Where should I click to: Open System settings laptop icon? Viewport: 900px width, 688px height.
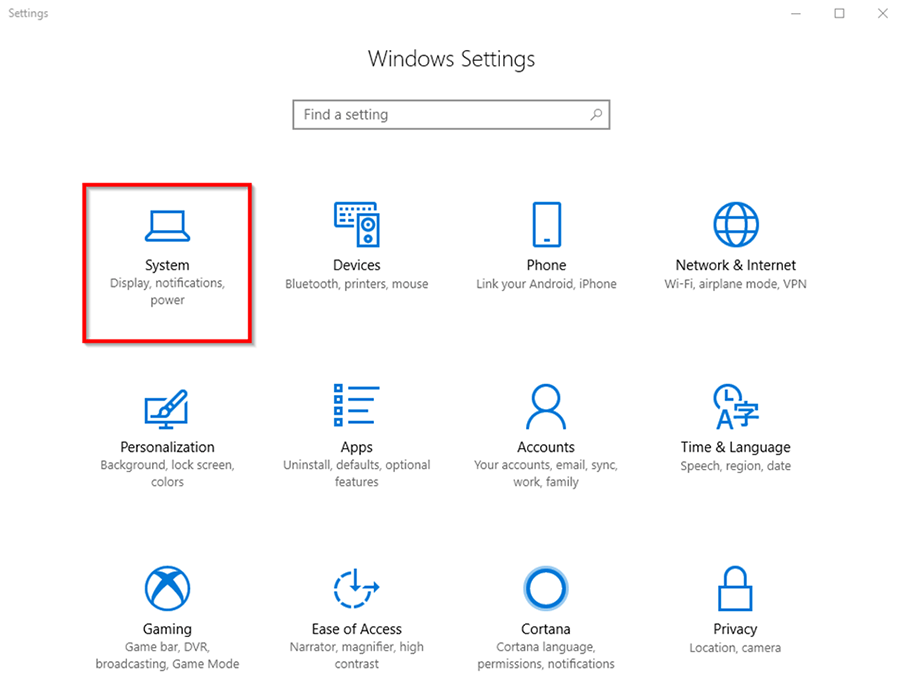coord(167,226)
